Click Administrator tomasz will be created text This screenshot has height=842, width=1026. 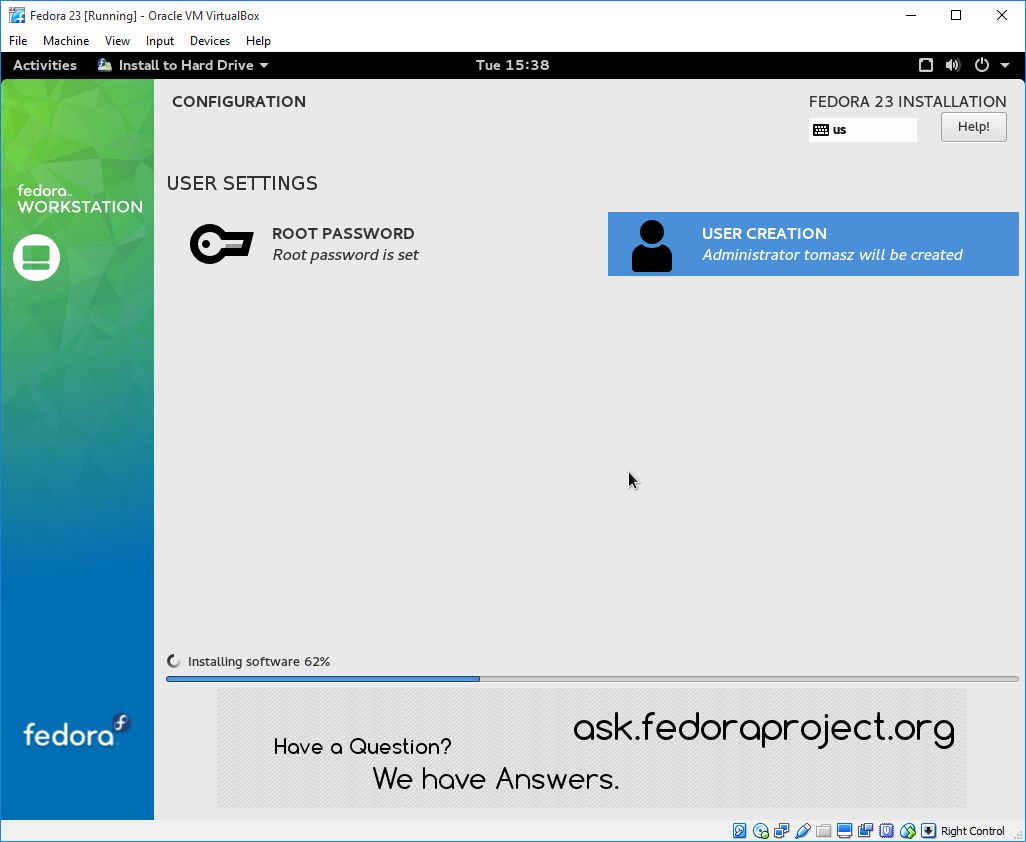pyautogui.click(x=832, y=254)
